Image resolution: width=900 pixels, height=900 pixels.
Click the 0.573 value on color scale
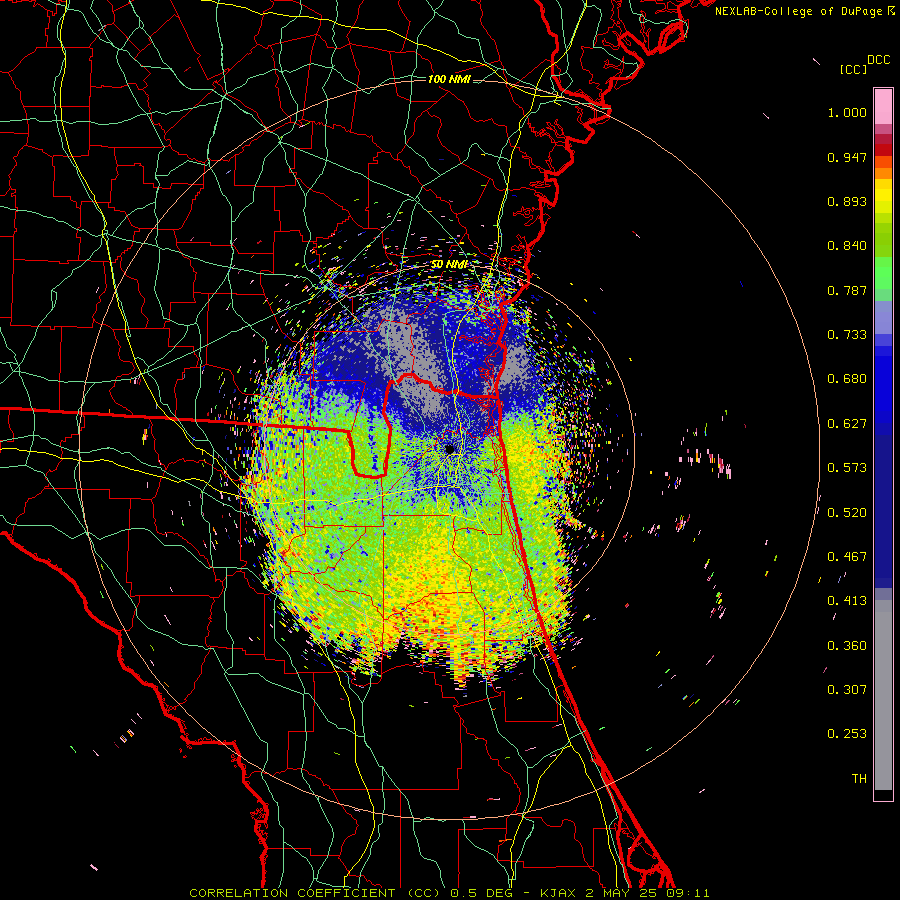pos(847,468)
